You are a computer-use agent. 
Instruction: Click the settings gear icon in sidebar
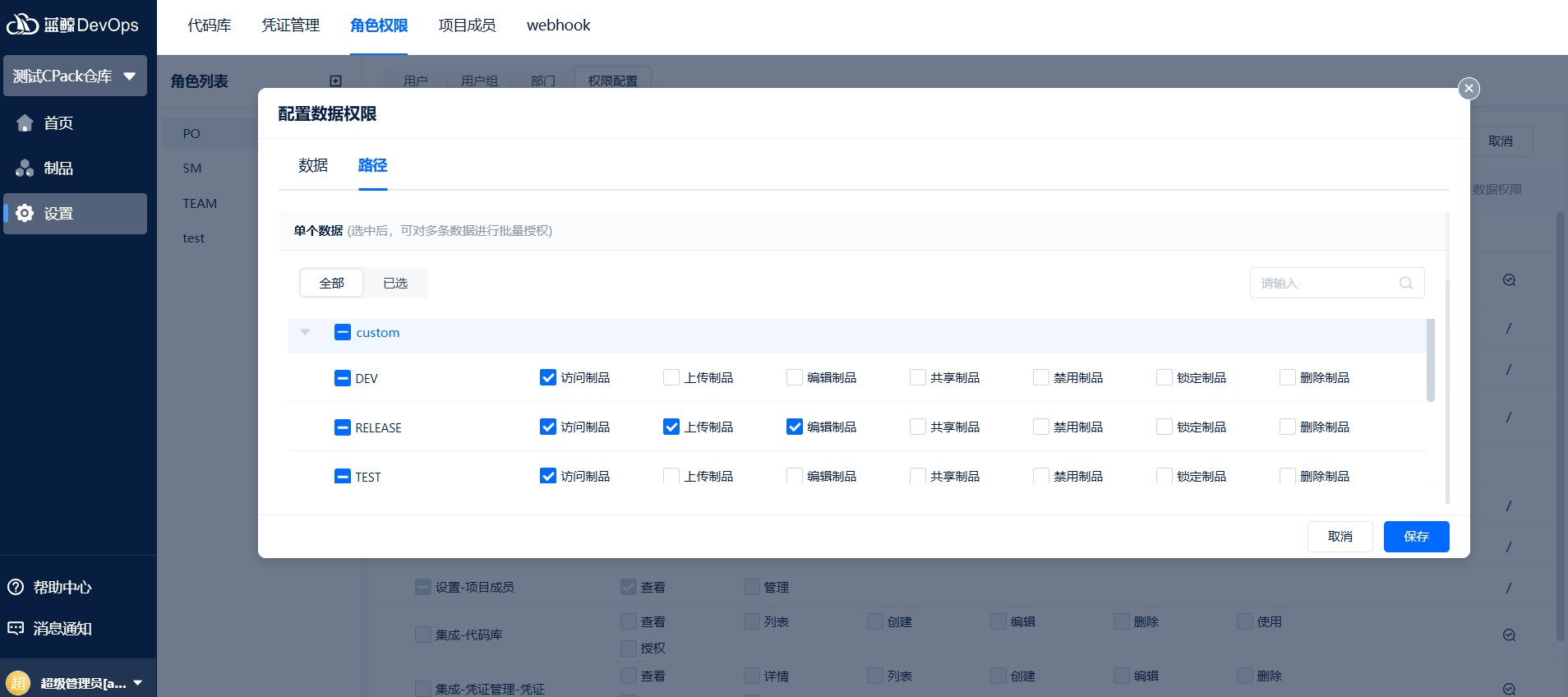[25, 214]
